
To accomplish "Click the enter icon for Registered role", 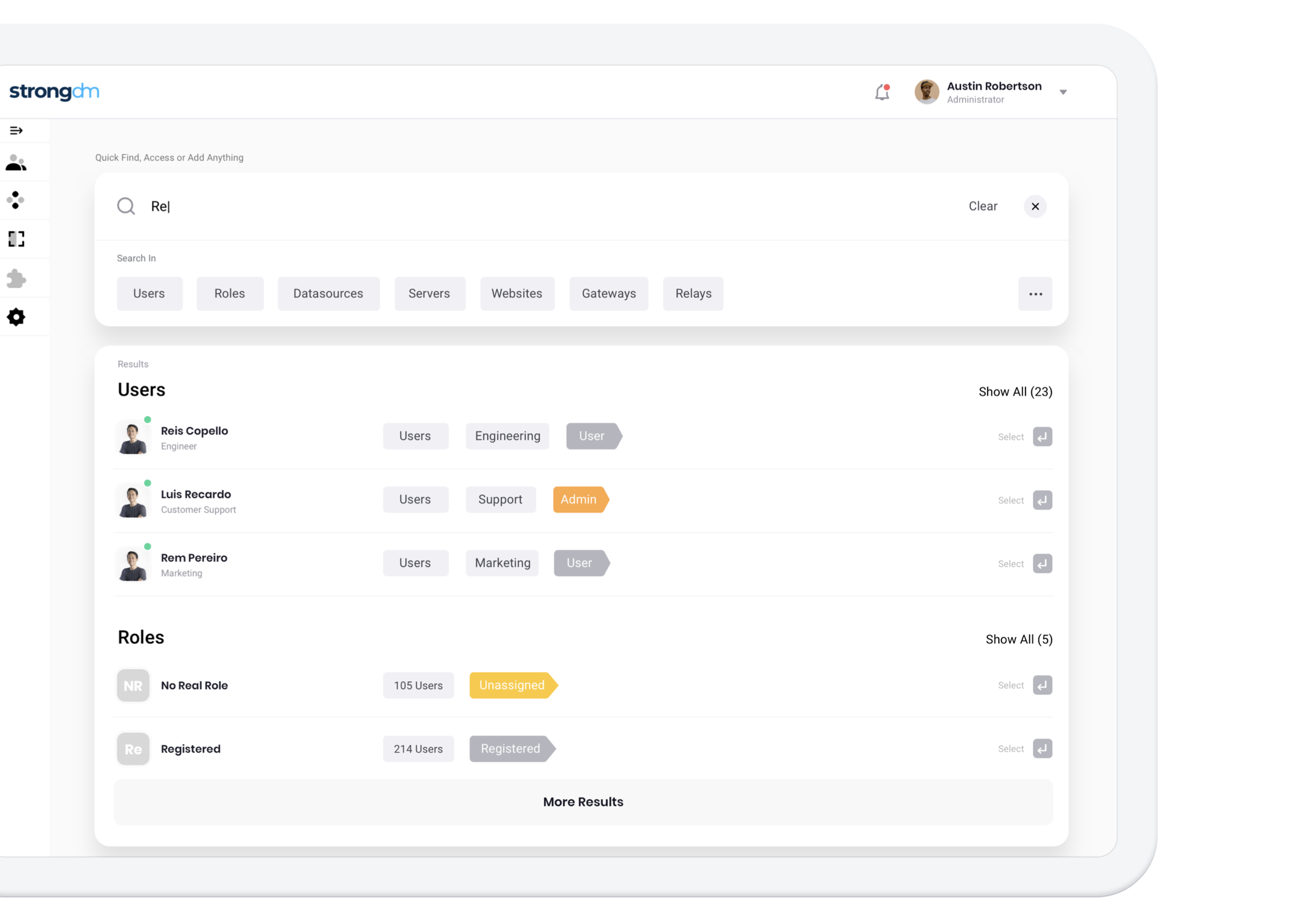I will (x=1042, y=749).
